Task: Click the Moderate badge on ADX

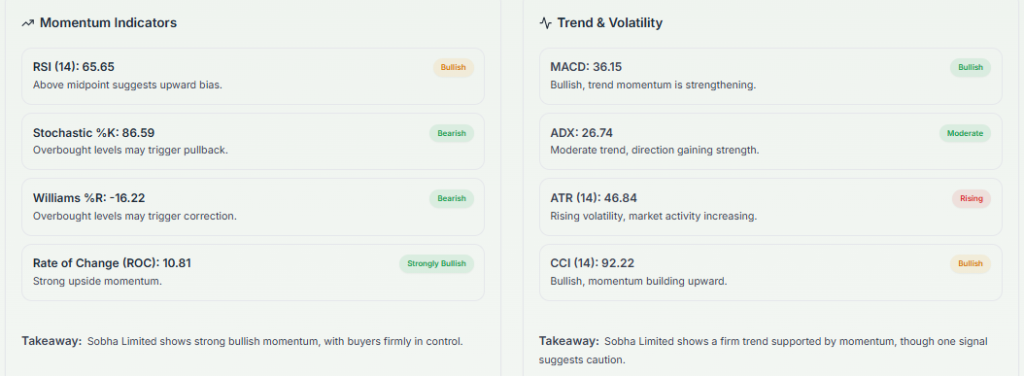Action: coord(965,133)
